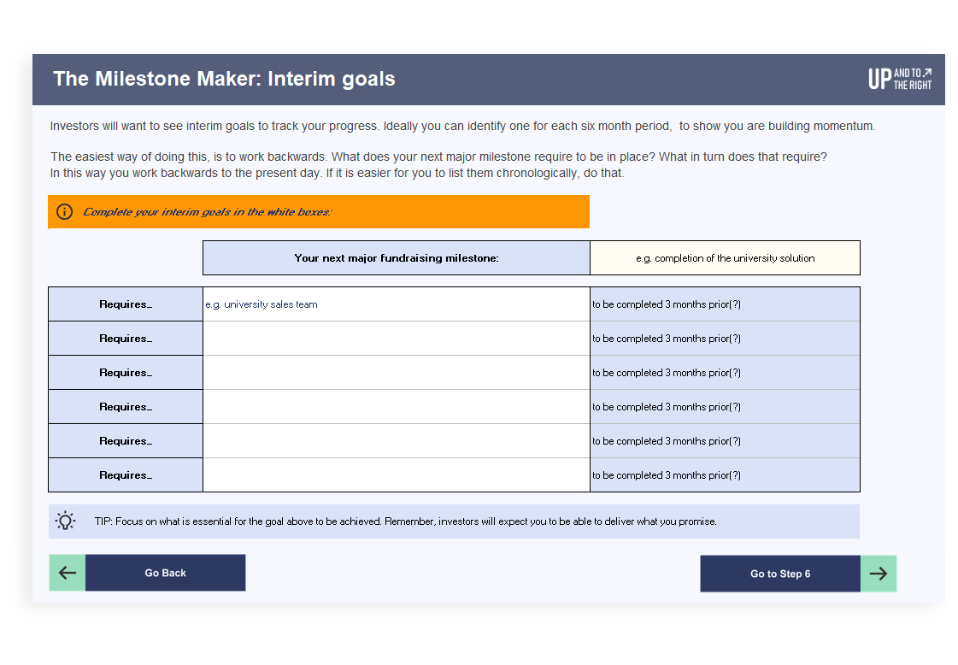Select the second Requires white input box
Screen dimensions: 958x665
pos(396,338)
